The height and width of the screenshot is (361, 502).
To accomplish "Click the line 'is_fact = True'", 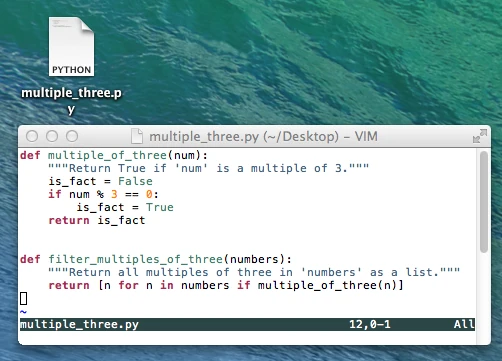I will 125,207.
